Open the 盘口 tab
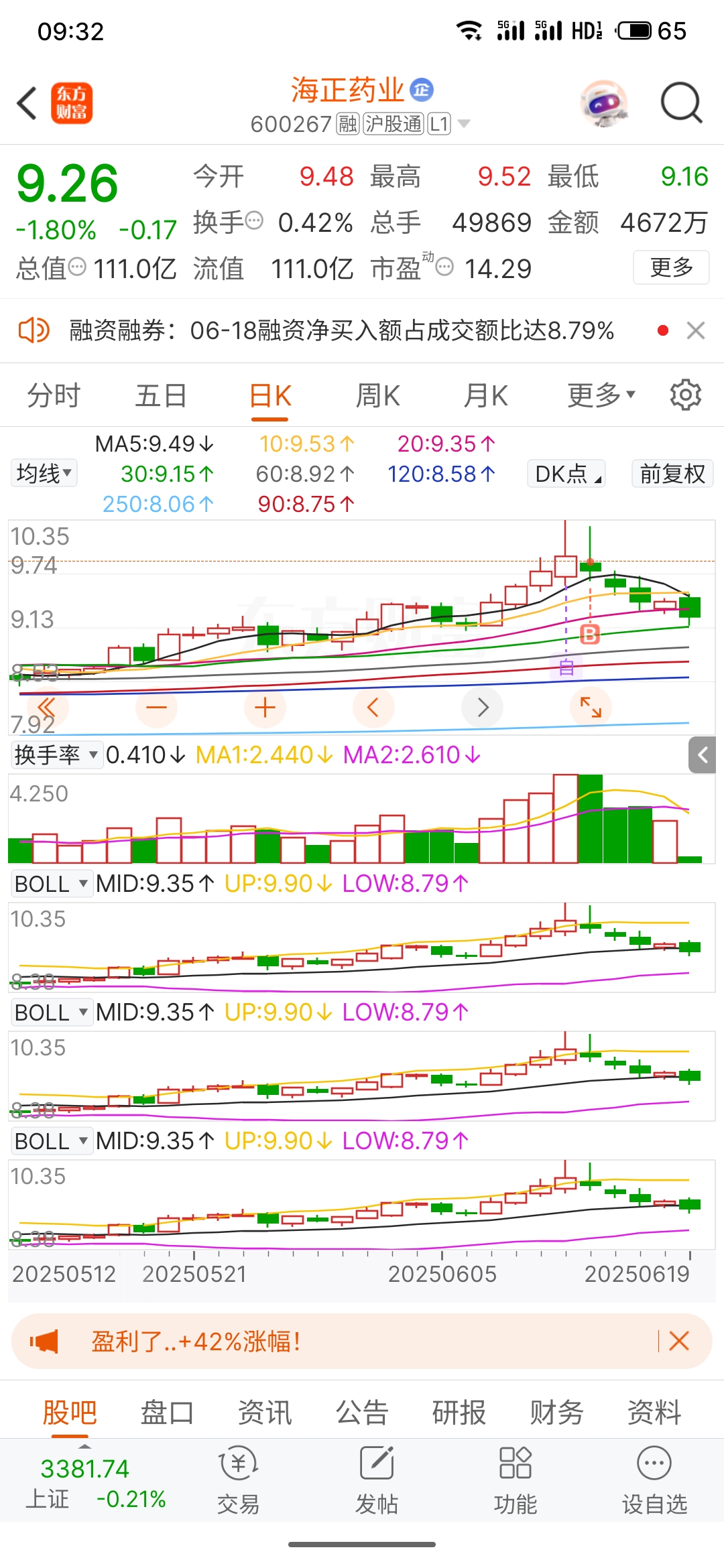724x1568 pixels. 167,1412
